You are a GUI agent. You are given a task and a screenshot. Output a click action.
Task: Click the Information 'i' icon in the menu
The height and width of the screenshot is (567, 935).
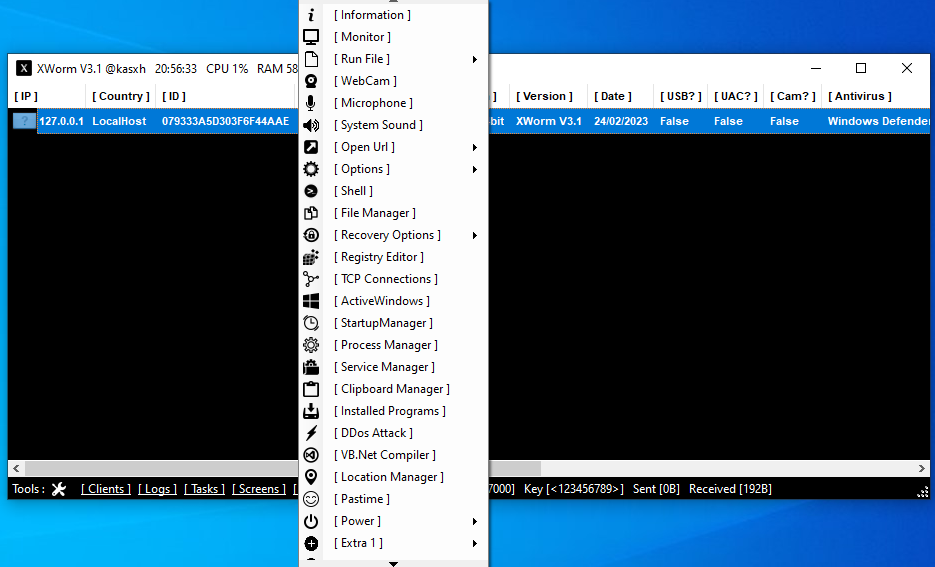(x=311, y=15)
